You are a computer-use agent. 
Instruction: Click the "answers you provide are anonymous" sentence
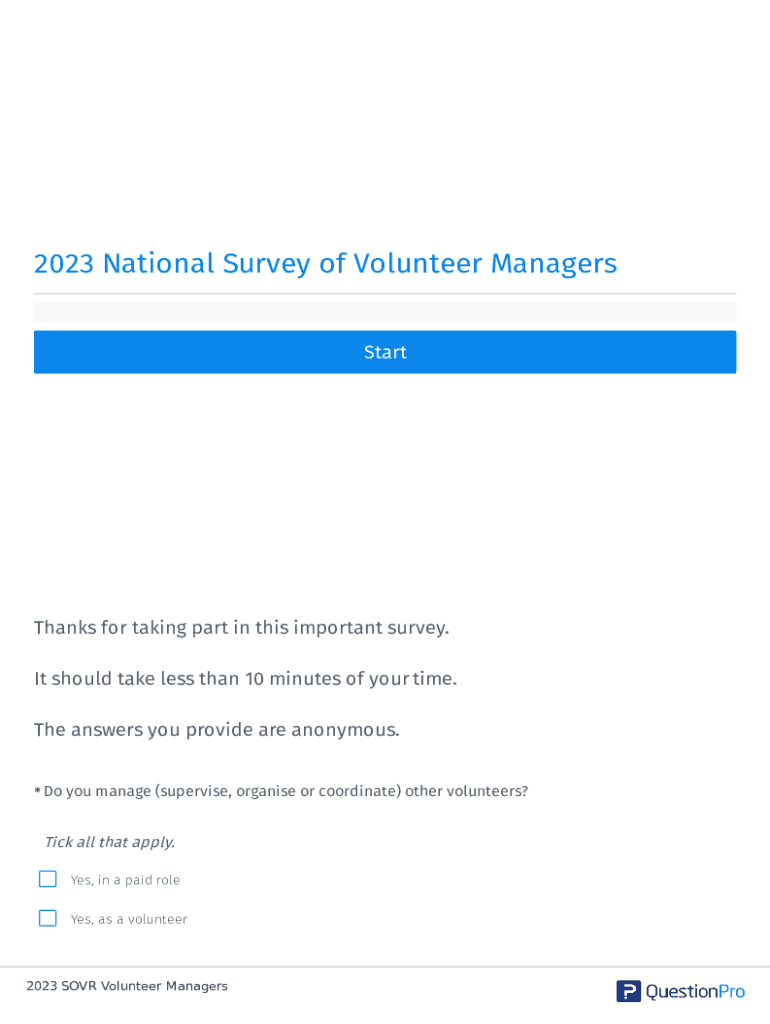pos(217,729)
